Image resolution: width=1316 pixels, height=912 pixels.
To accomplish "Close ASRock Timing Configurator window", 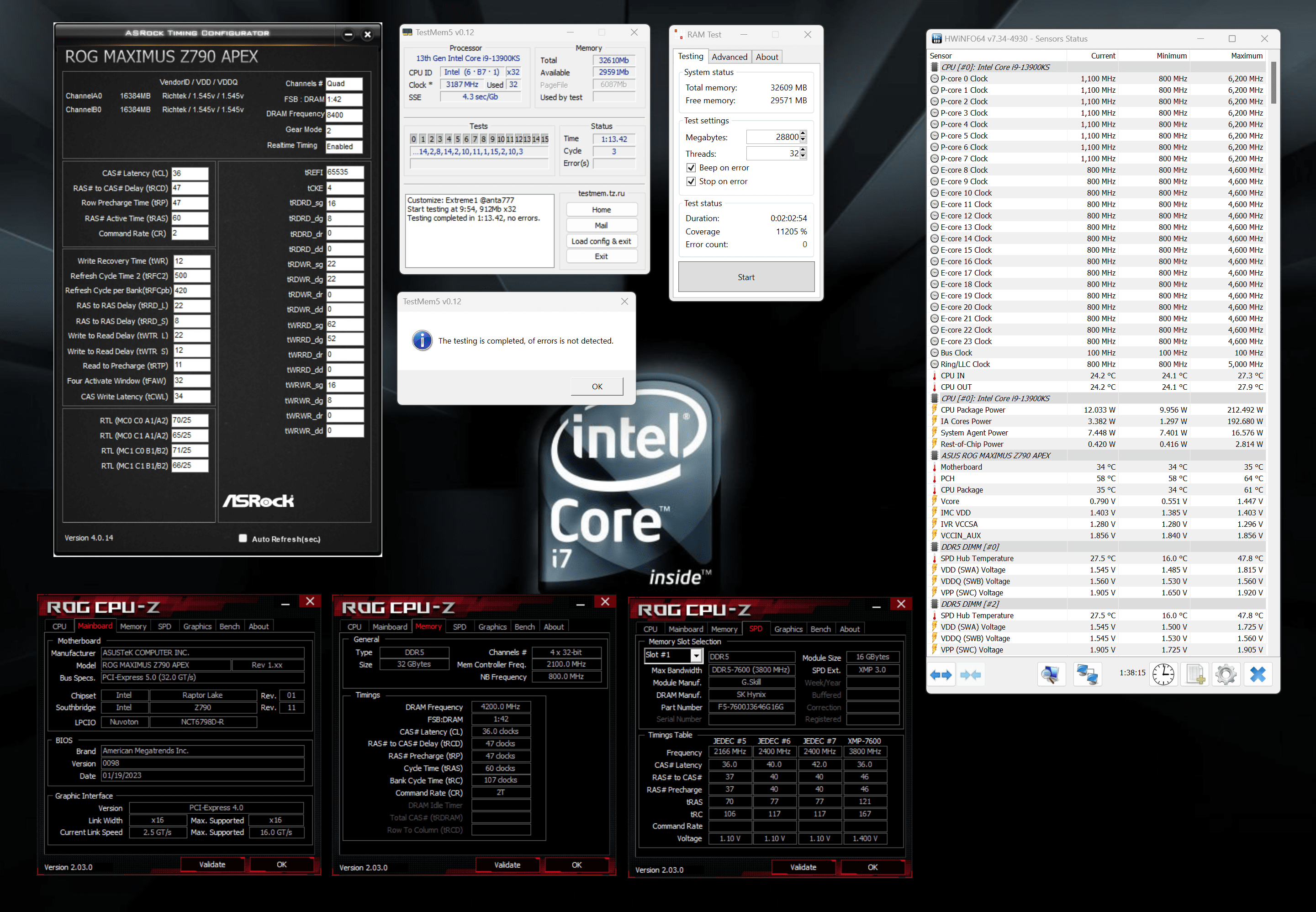I will click(368, 35).
